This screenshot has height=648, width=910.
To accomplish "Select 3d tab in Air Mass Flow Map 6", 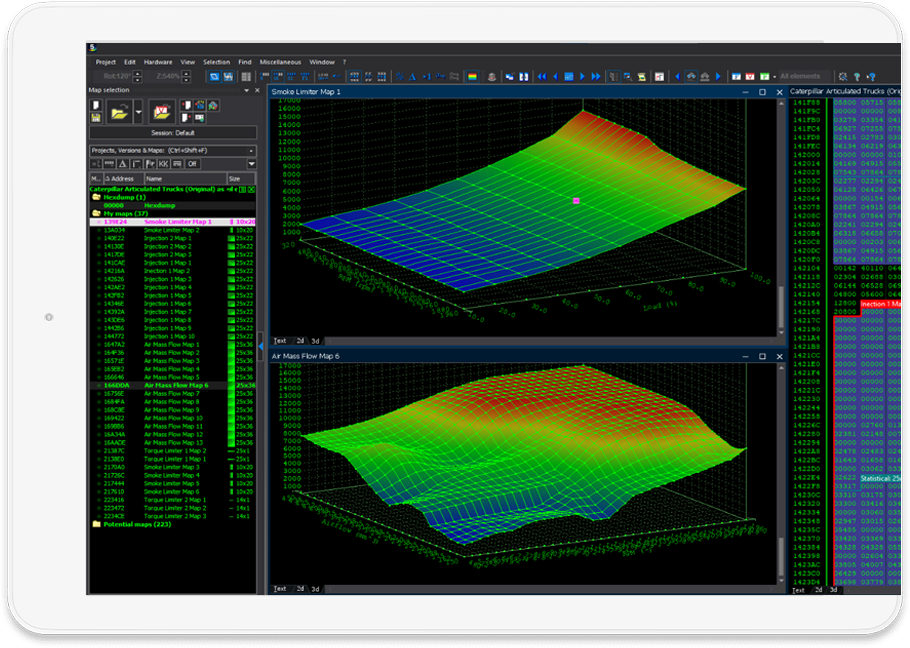I will tap(315, 589).
